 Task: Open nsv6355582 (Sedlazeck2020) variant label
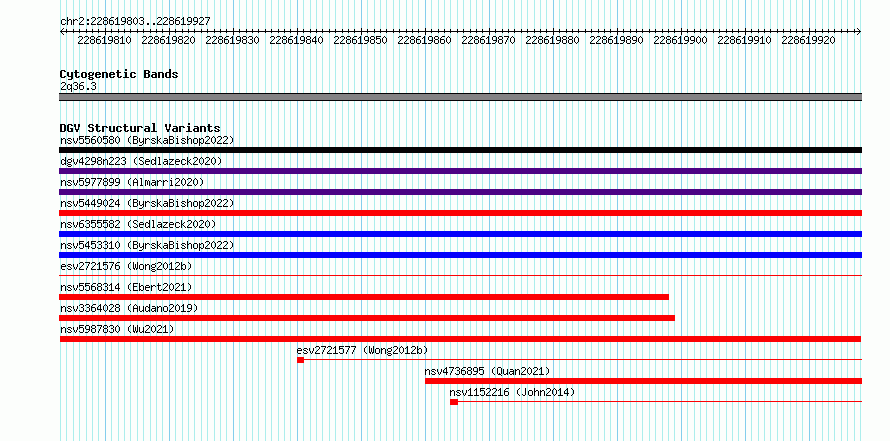click(138, 224)
